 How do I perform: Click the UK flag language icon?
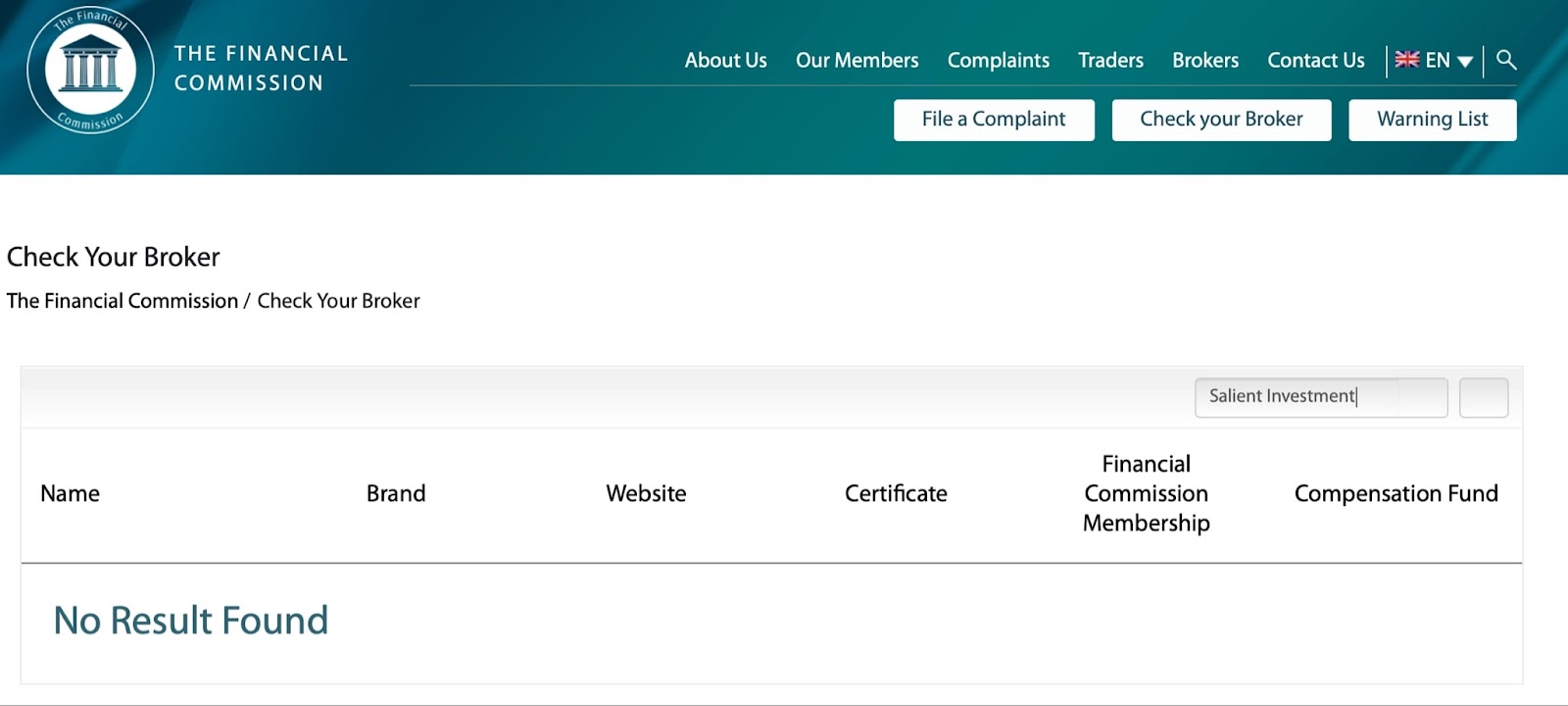(1407, 60)
